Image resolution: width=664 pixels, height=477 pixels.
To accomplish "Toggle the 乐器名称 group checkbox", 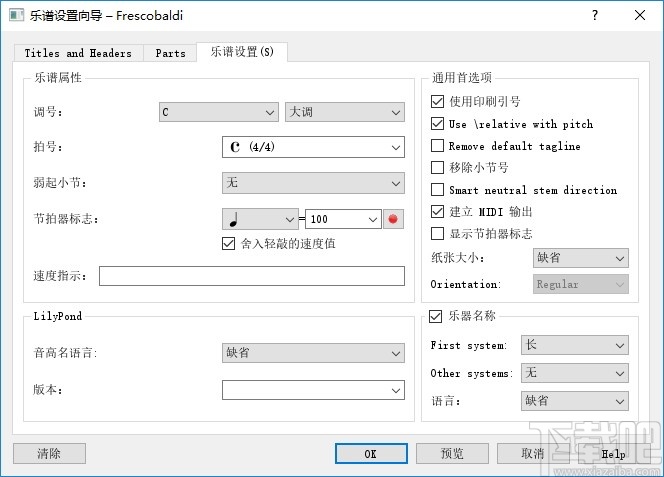I will click(435, 316).
